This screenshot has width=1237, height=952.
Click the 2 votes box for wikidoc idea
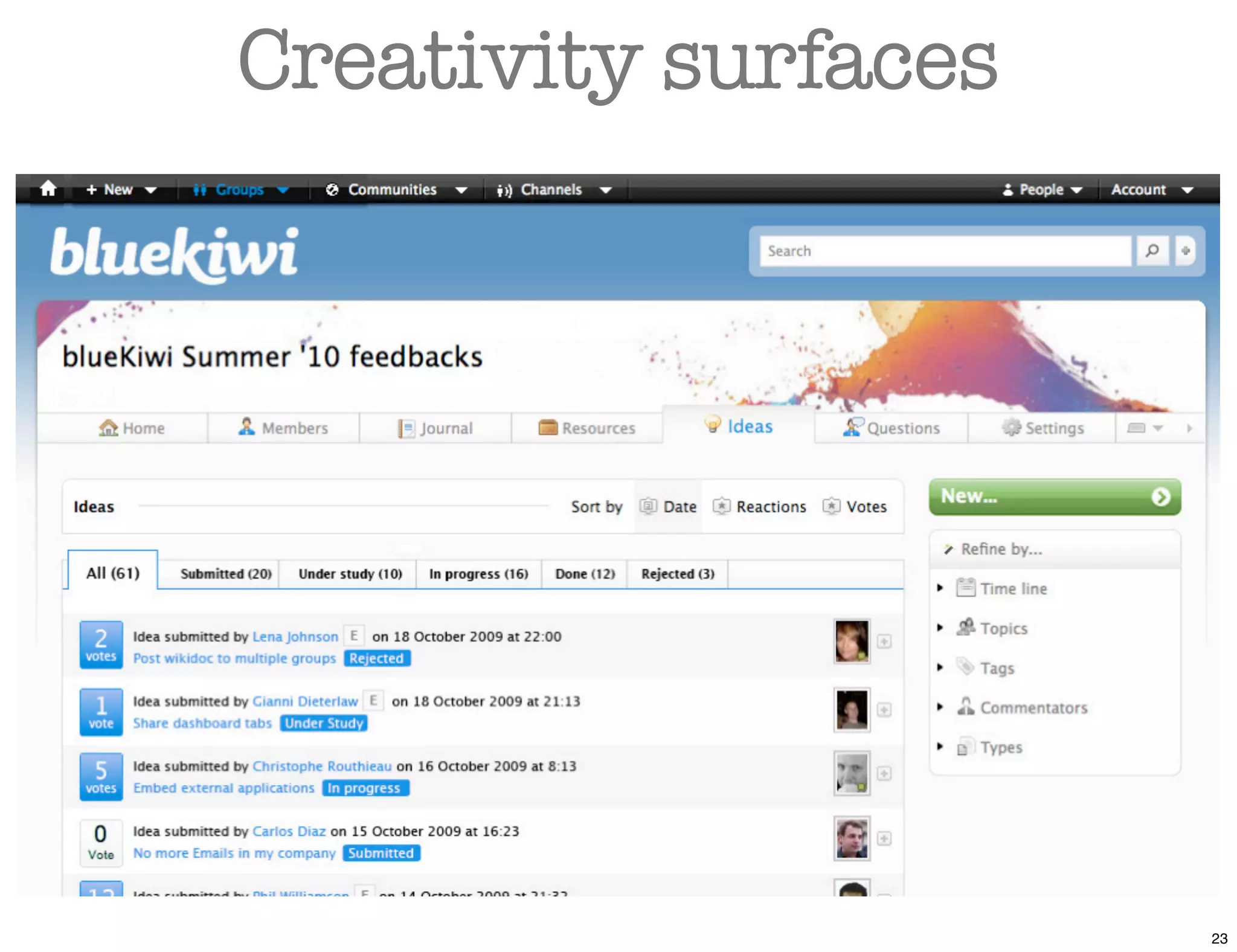tap(101, 645)
